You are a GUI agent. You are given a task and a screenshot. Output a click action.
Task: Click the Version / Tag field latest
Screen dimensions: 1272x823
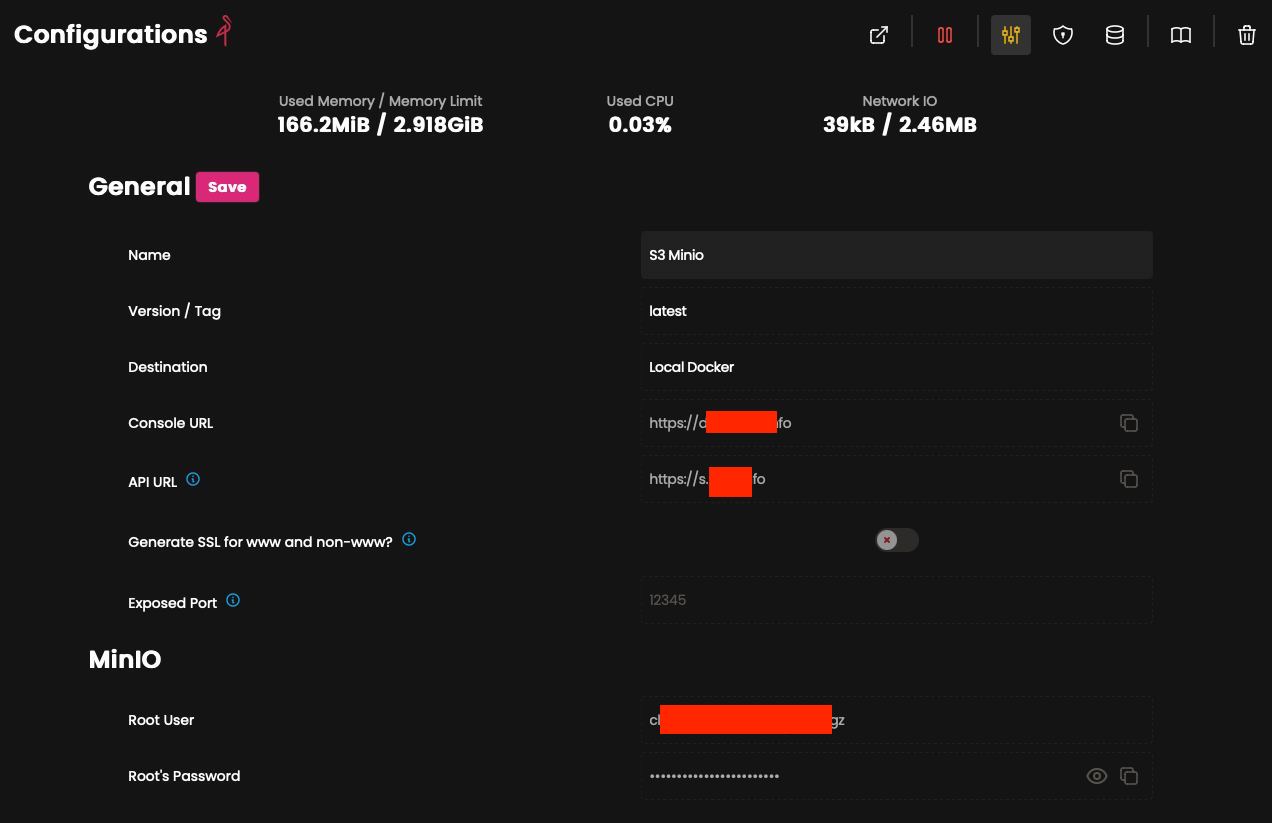[x=897, y=311]
